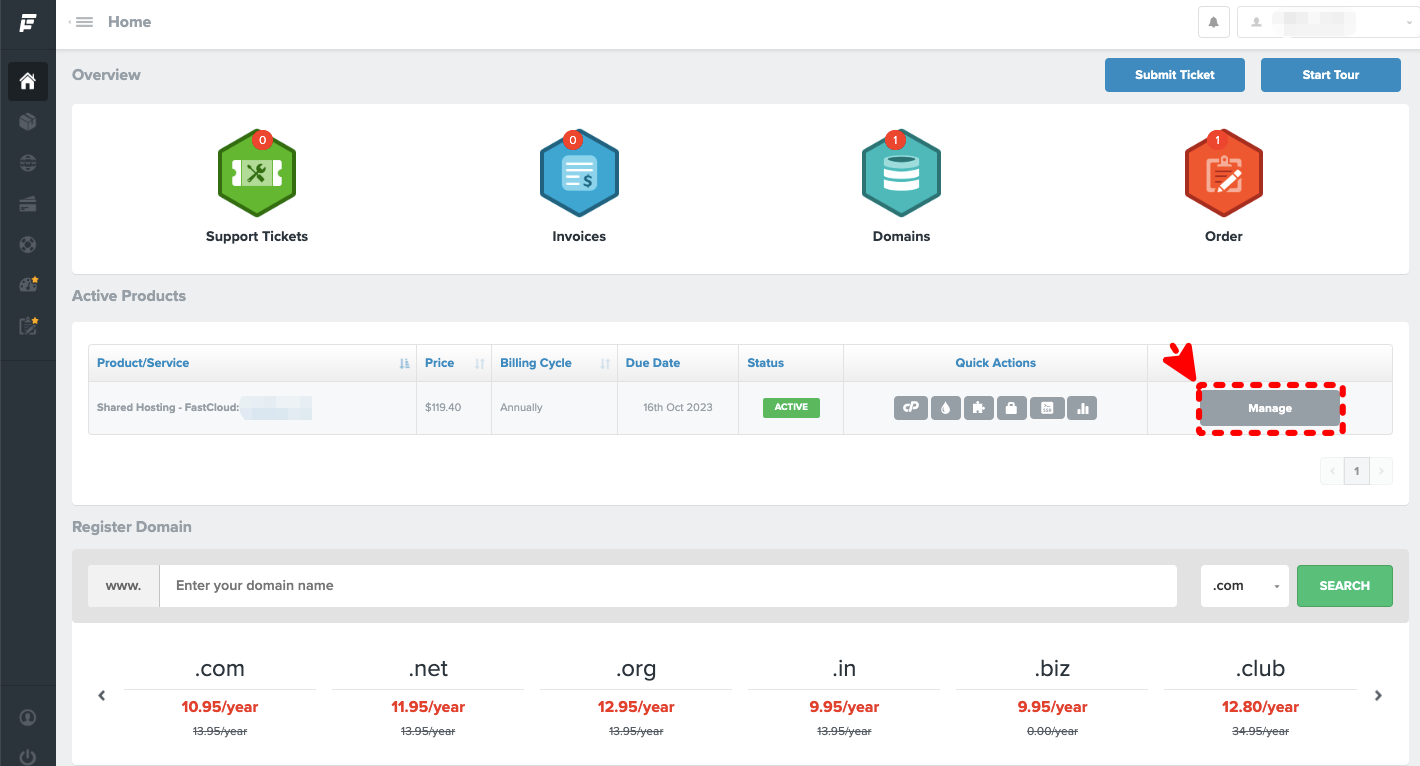
Task: Click the Support Tickets label
Action: pyautogui.click(x=257, y=237)
